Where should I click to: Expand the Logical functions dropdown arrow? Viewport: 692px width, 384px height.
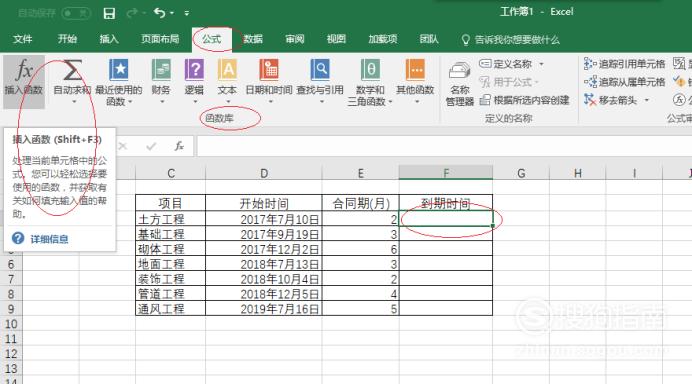195,102
